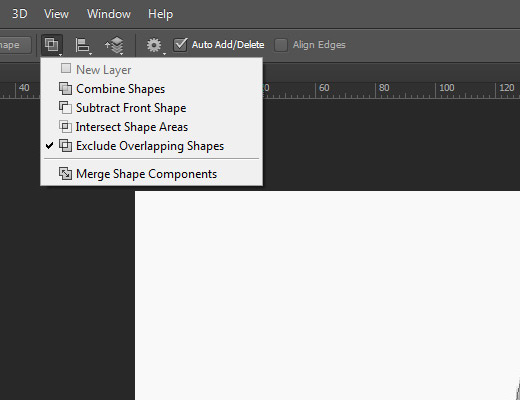Click the Subtract Front Shape icon
Screen dimensions: 520x400
click(65, 108)
